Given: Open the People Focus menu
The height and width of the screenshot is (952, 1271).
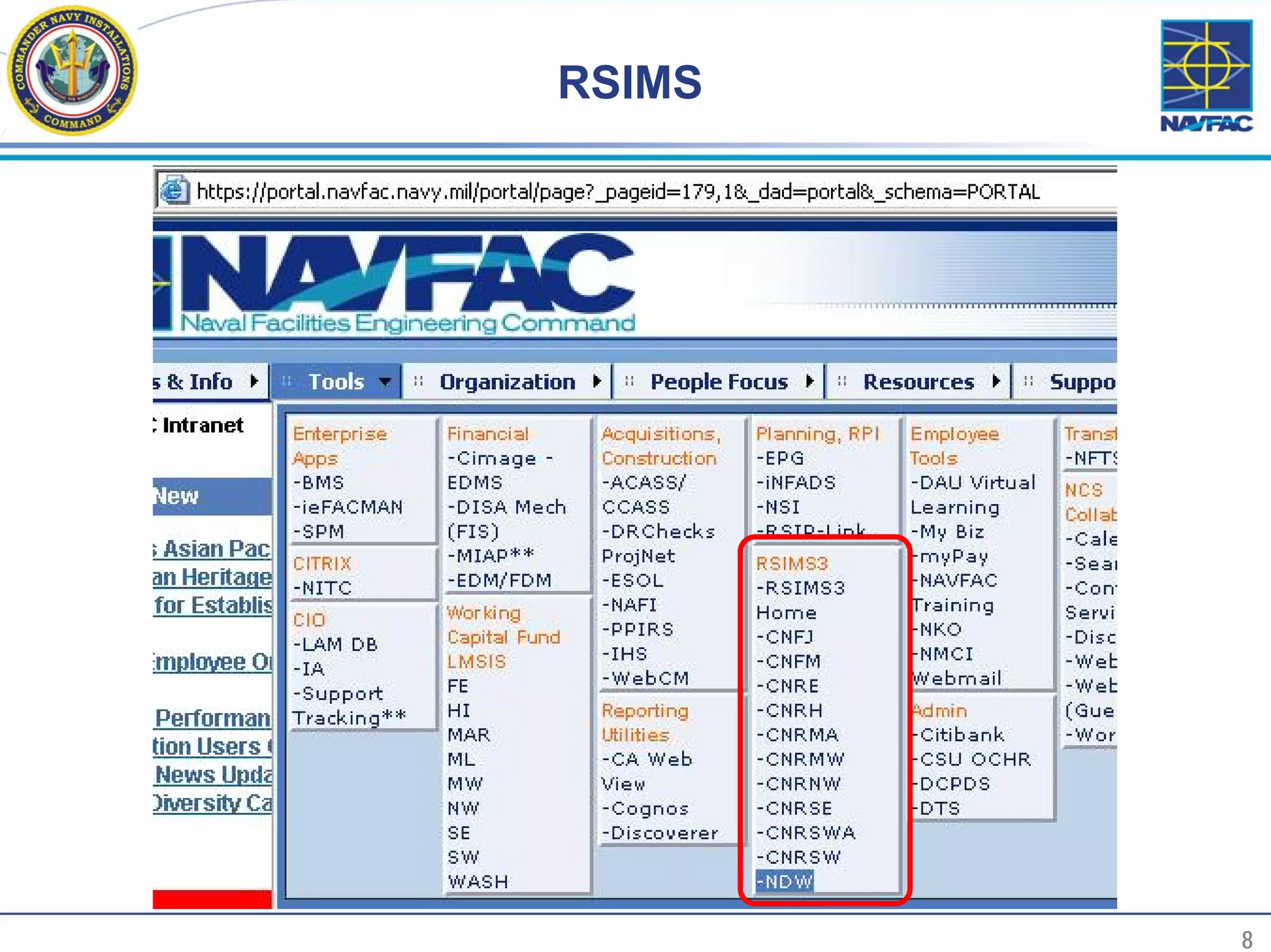Looking at the screenshot, I should (719, 381).
